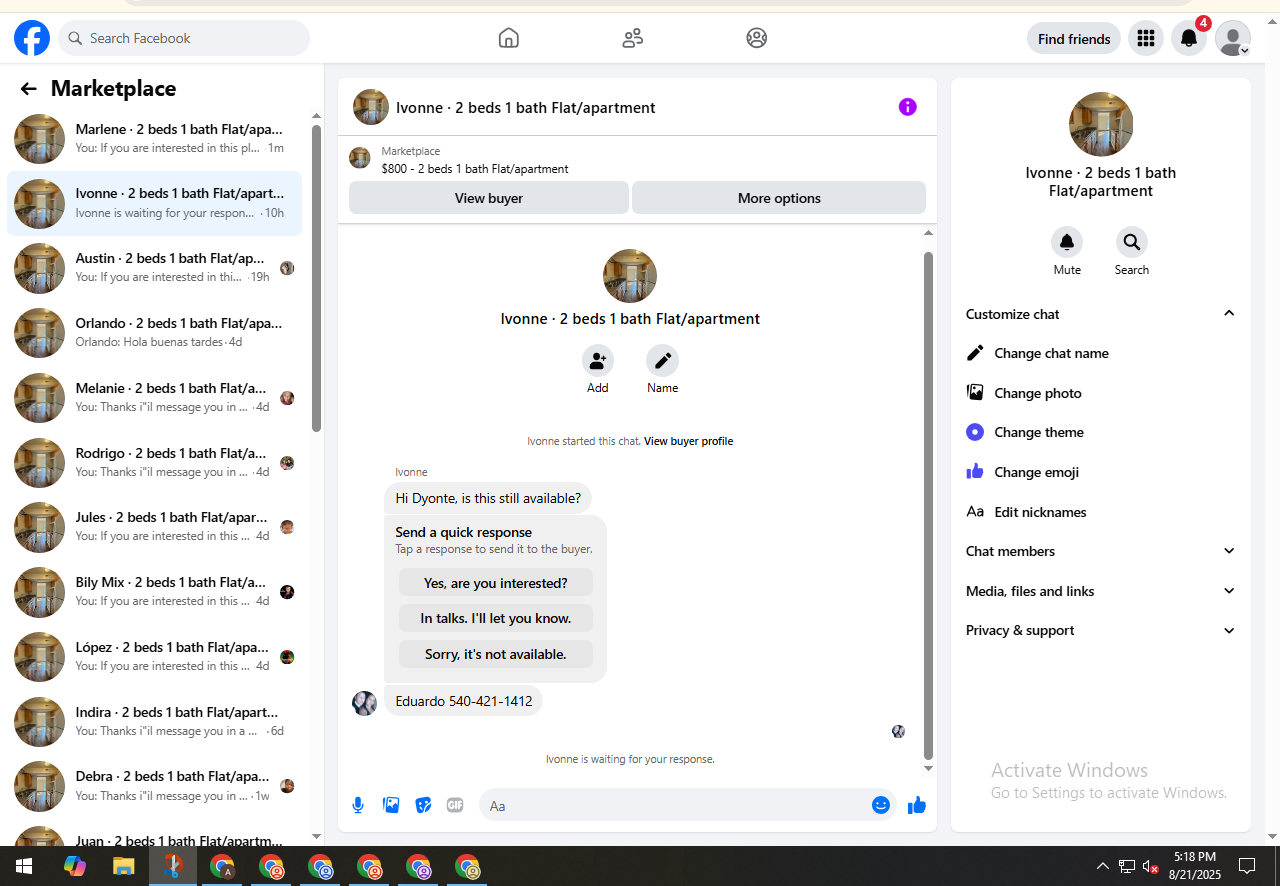Send quick reply "Yes, are you interested?"
This screenshot has width=1280, height=886.
click(x=496, y=583)
